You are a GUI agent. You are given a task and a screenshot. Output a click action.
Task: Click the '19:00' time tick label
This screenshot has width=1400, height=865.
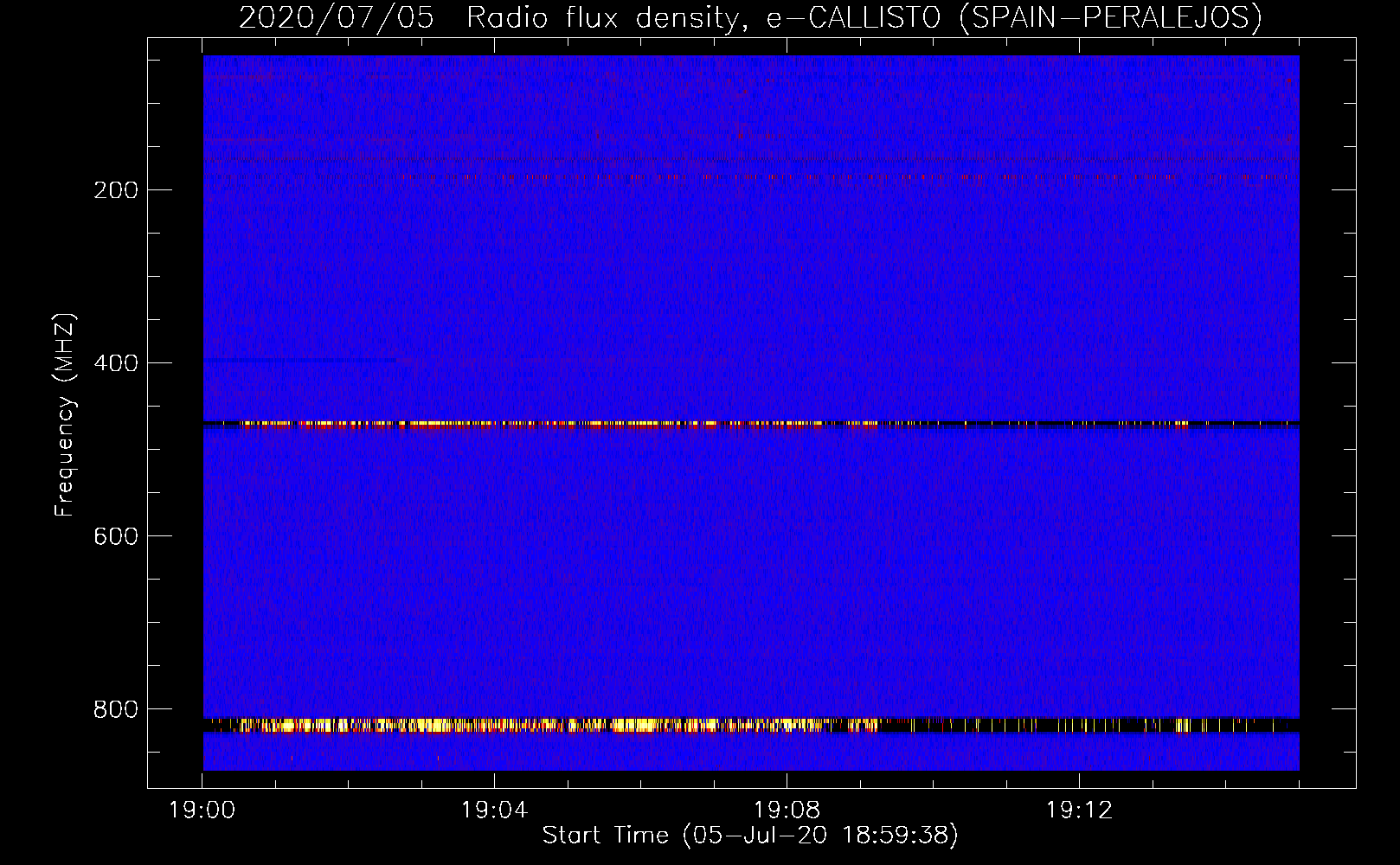click(x=202, y=811)
